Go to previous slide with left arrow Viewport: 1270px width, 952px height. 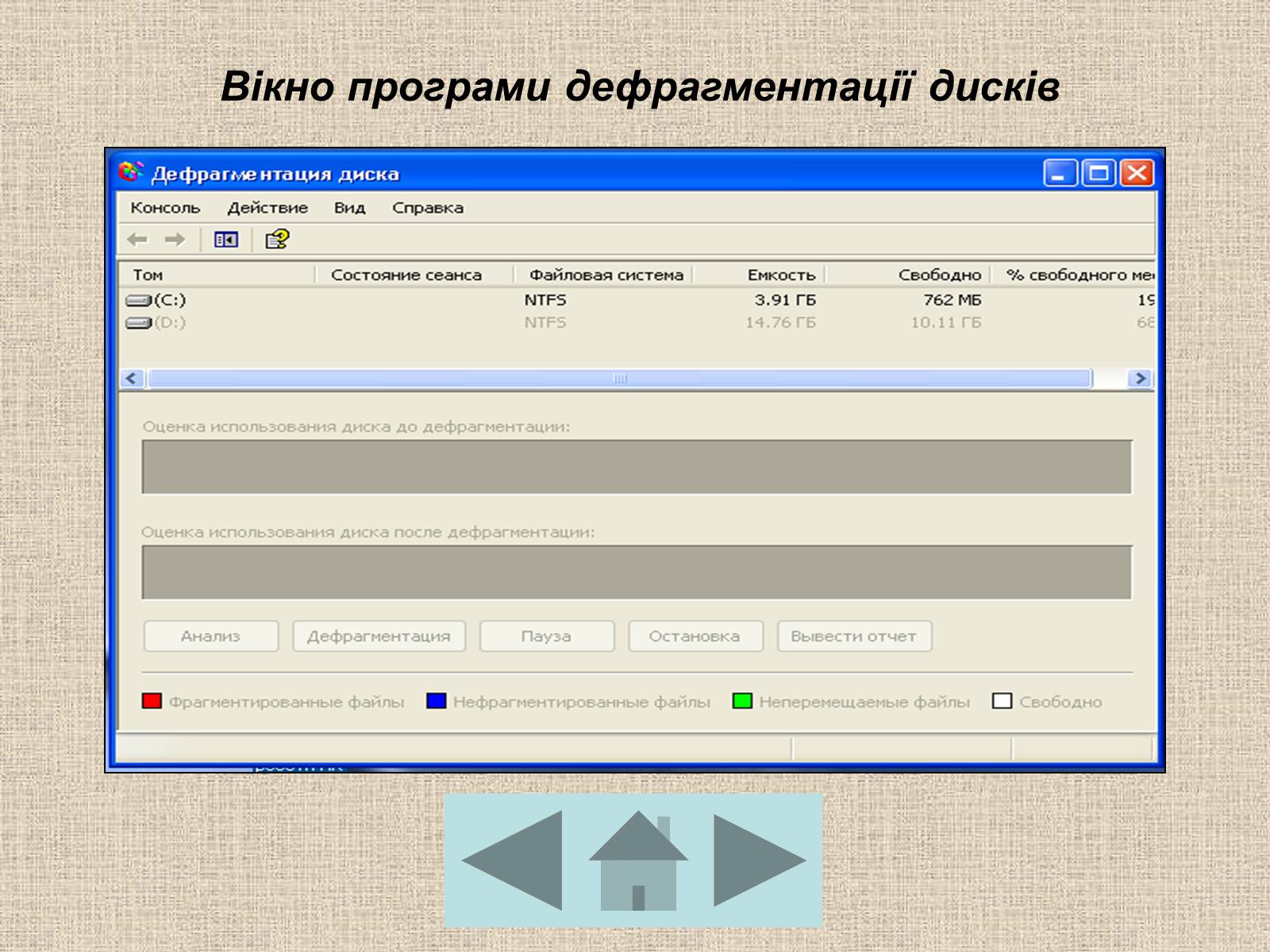pyautogui.click(x=512, y=860)
